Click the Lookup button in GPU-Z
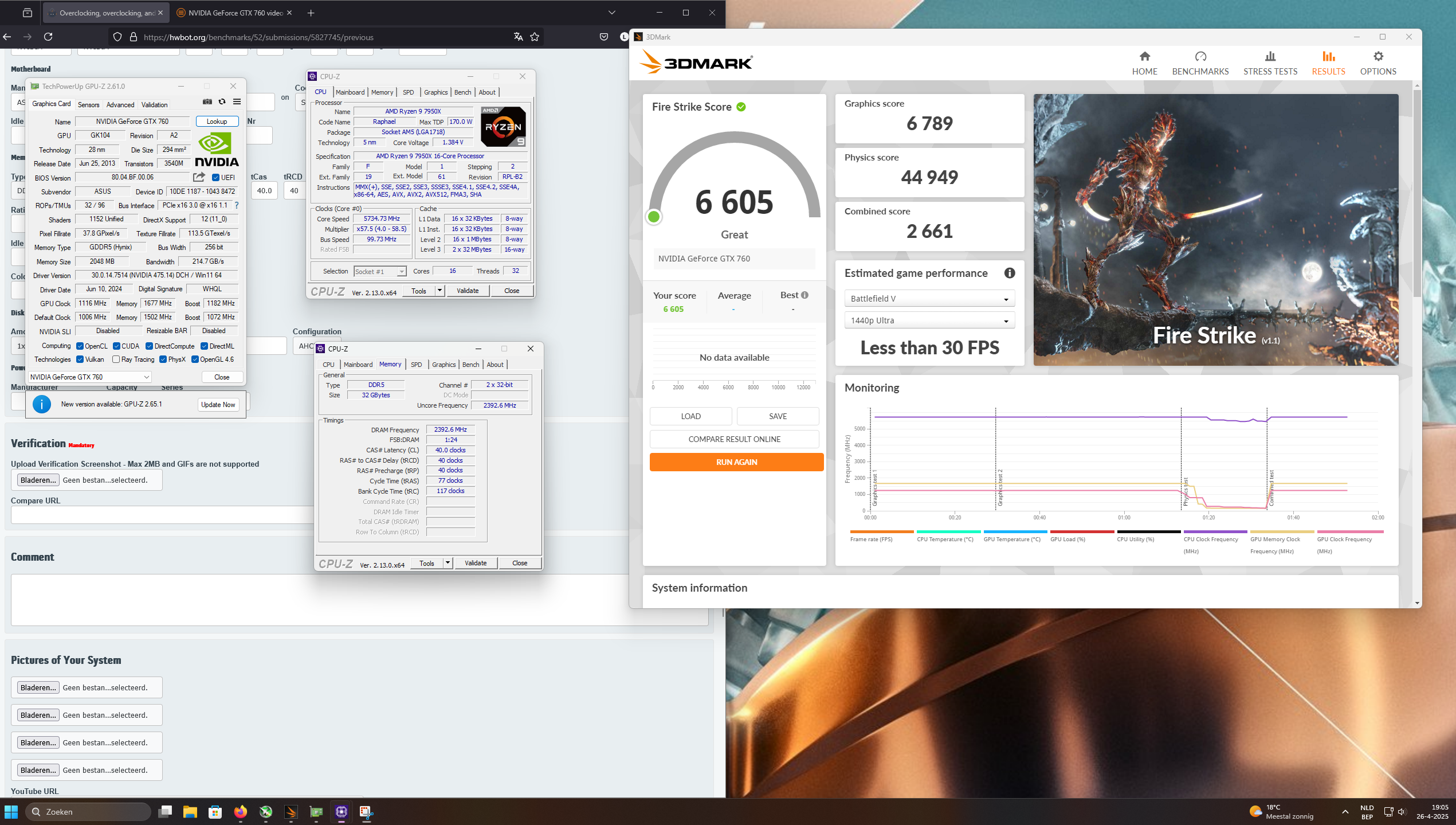1456x825 pixels. coord(217,122)
